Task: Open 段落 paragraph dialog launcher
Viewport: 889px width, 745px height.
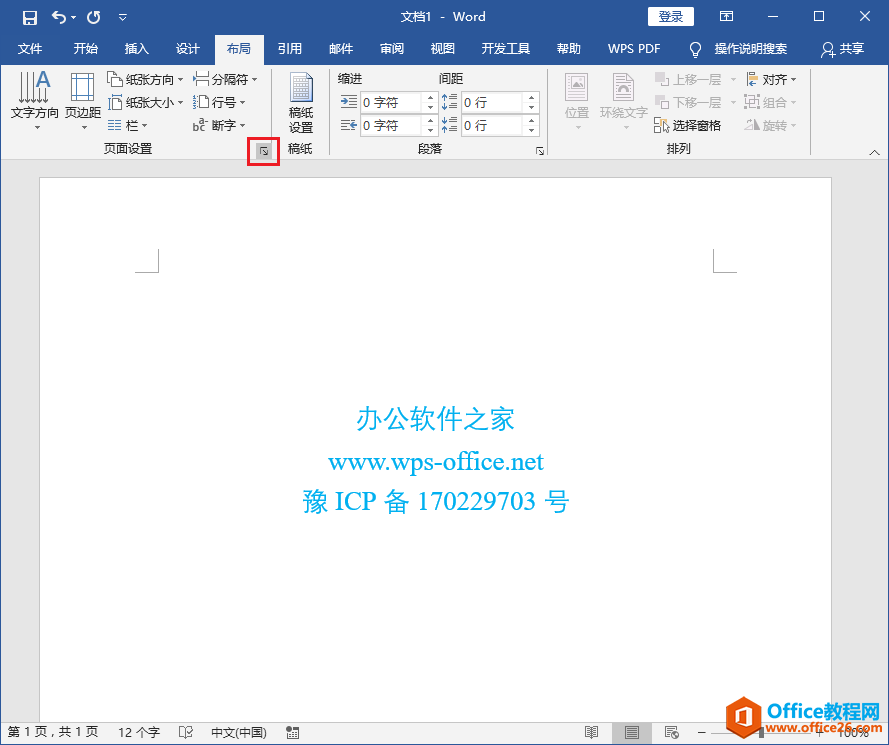Action: point(540,151)
